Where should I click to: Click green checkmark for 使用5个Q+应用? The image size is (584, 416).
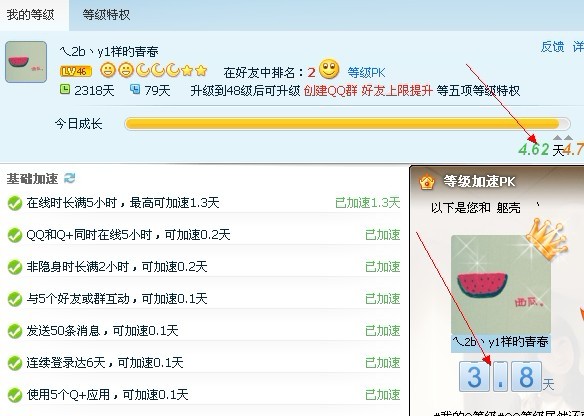coord(15,395)
